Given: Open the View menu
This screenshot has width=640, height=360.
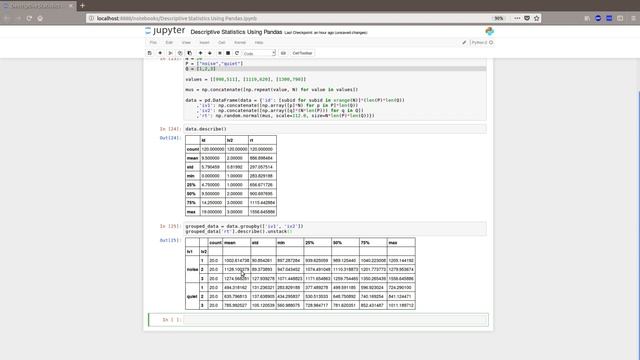Looking at the screenshot, I should pyautogui.click(x=186, y=42).
